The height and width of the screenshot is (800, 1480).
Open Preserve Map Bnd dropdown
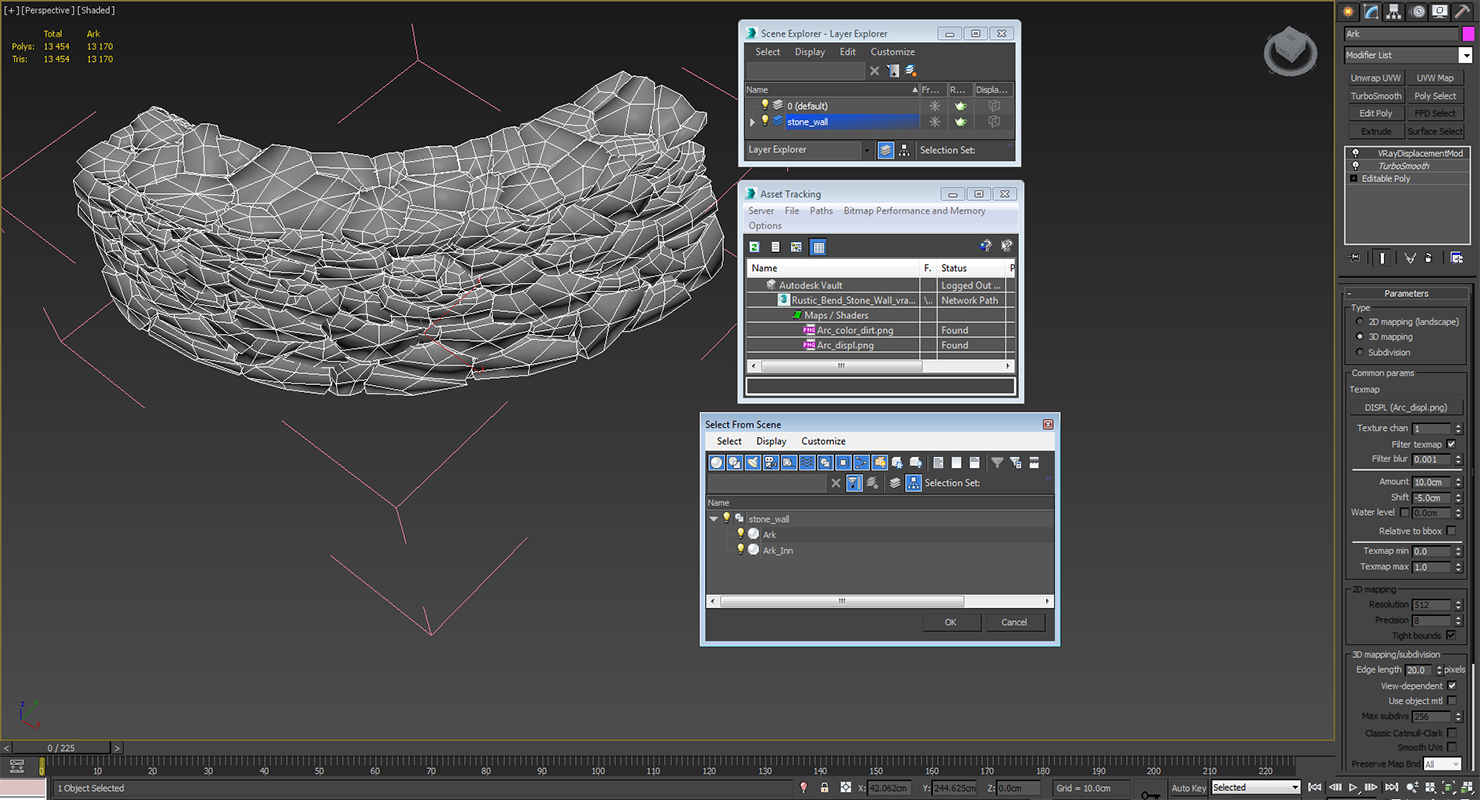pos(1442,765)
